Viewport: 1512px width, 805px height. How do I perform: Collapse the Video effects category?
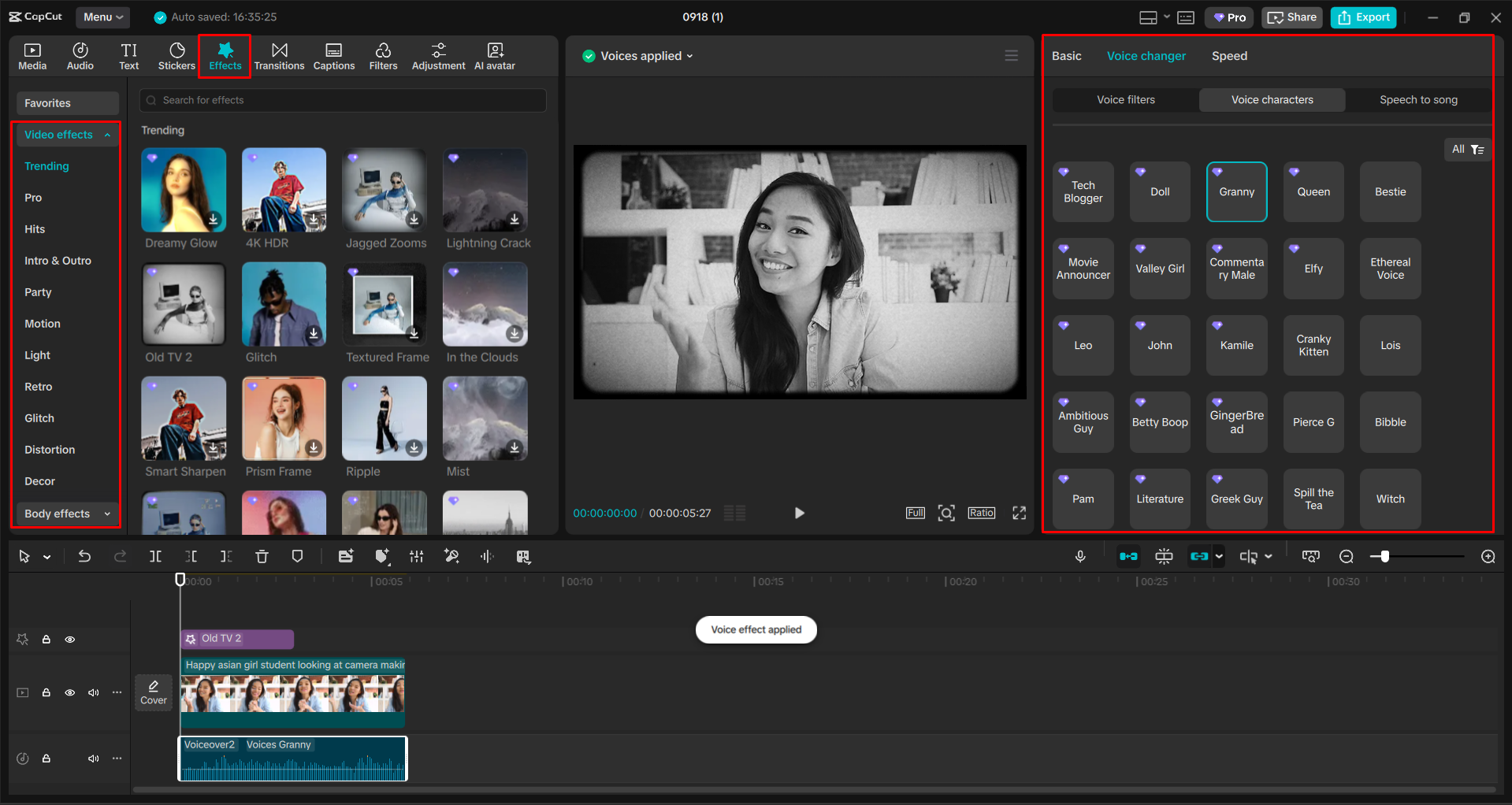point(106,134)
